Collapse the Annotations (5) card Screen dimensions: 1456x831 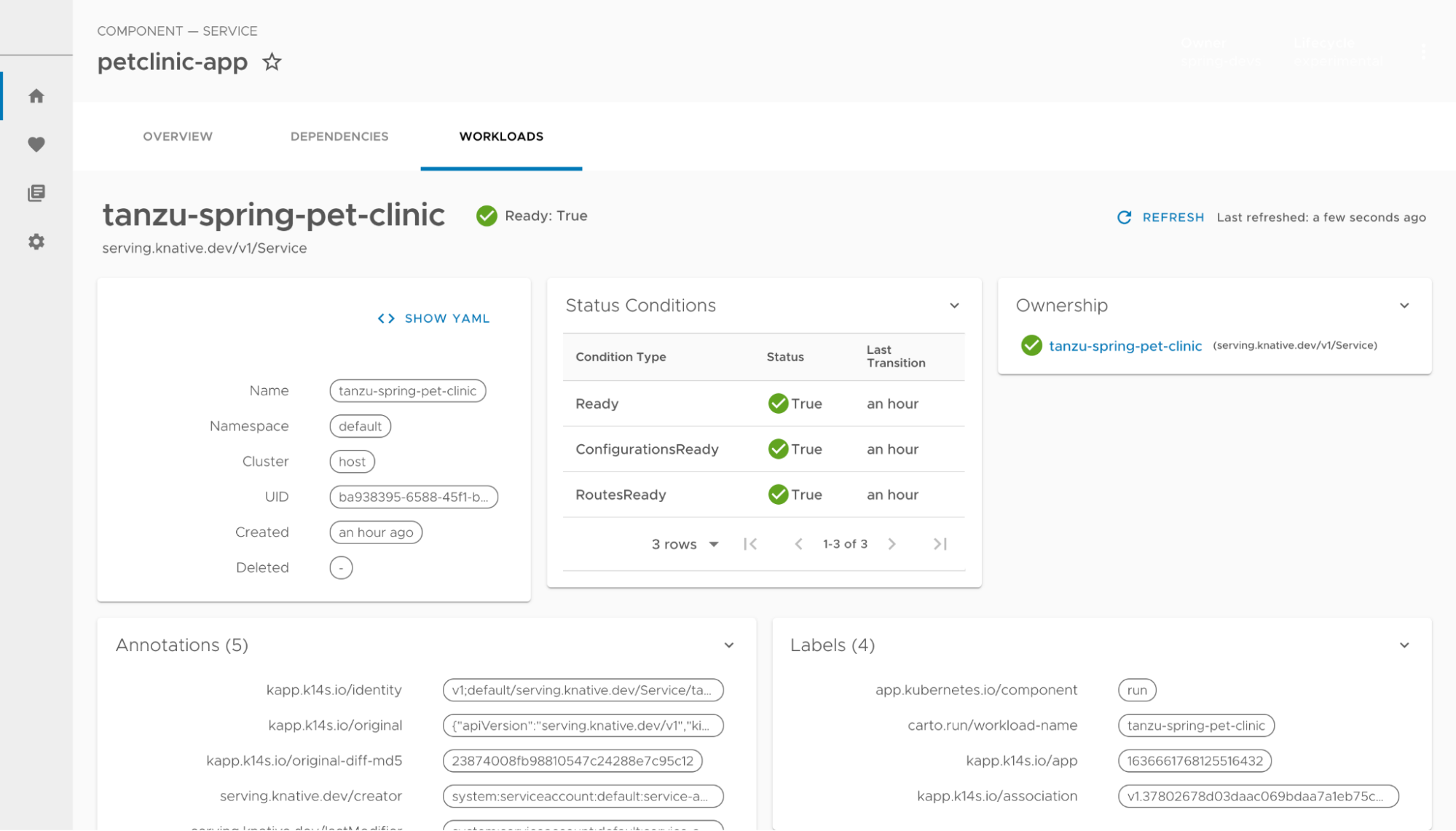(x=729, y=645)
